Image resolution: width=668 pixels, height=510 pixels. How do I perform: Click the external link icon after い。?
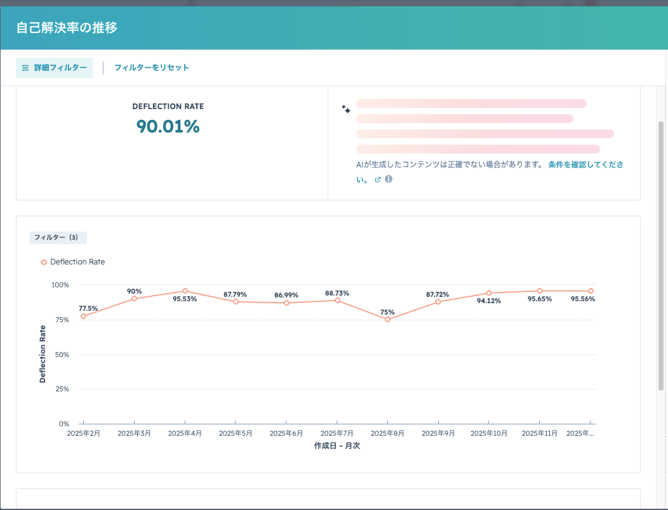pyautogui.click(x=377, y=180)
